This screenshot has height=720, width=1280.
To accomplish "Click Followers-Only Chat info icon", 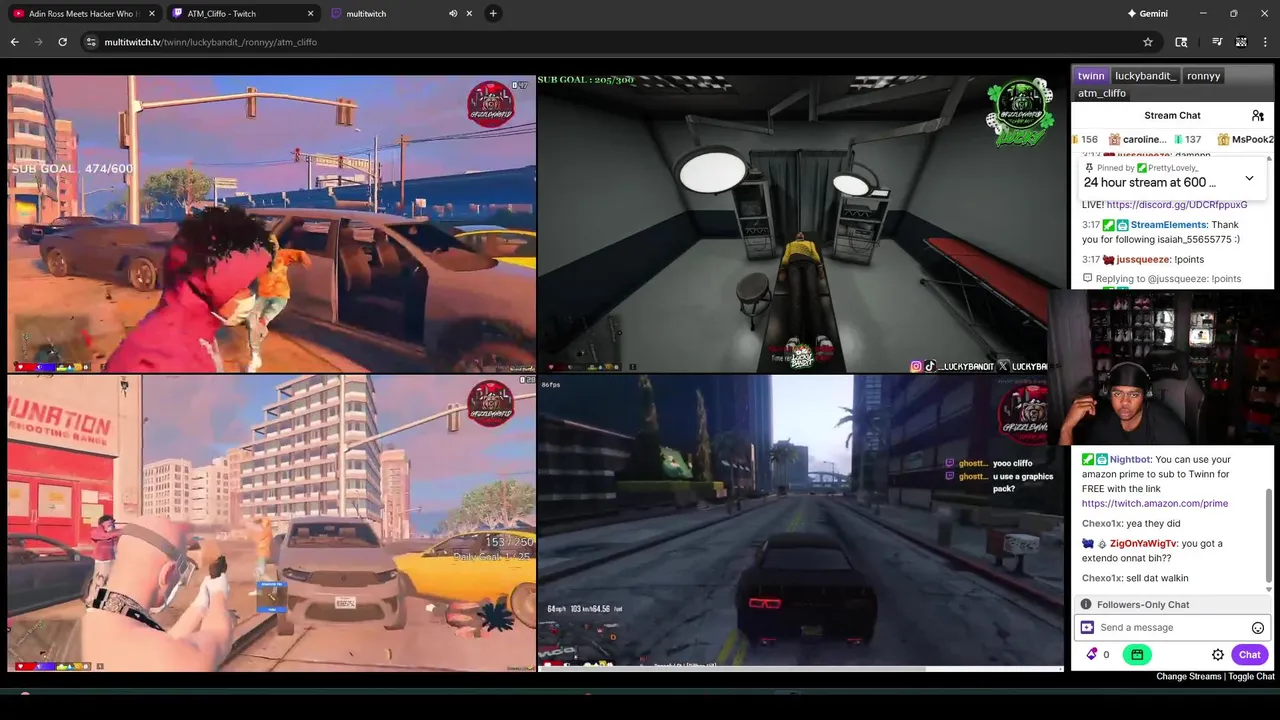I will coord(1086,605).
